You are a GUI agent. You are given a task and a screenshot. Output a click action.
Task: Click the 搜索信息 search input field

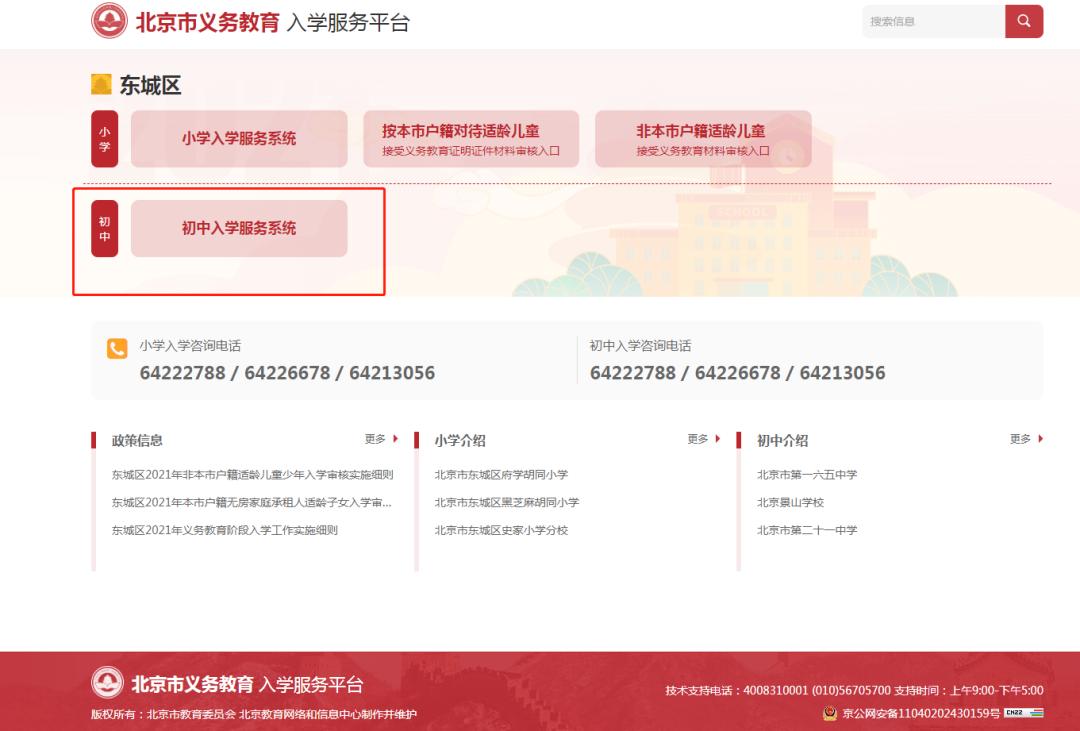(x=935, y=21)
